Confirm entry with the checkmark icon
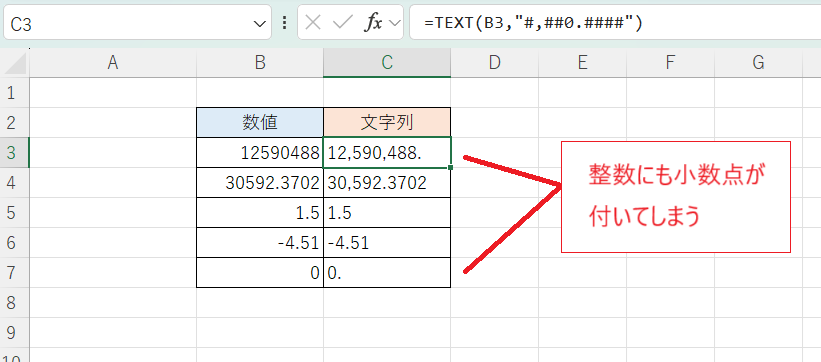821x362 pixels. click(x=342, y=23)
